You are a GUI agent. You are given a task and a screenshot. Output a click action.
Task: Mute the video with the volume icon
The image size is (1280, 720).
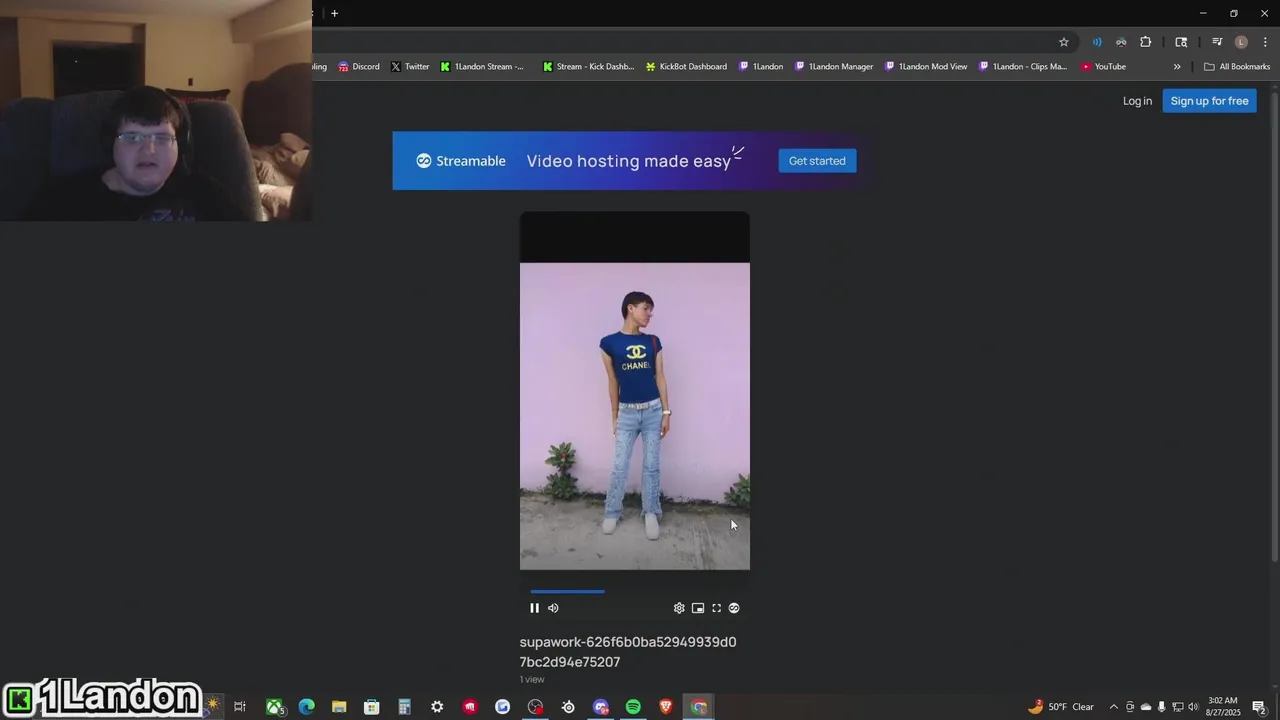click(x=553, y=608)
